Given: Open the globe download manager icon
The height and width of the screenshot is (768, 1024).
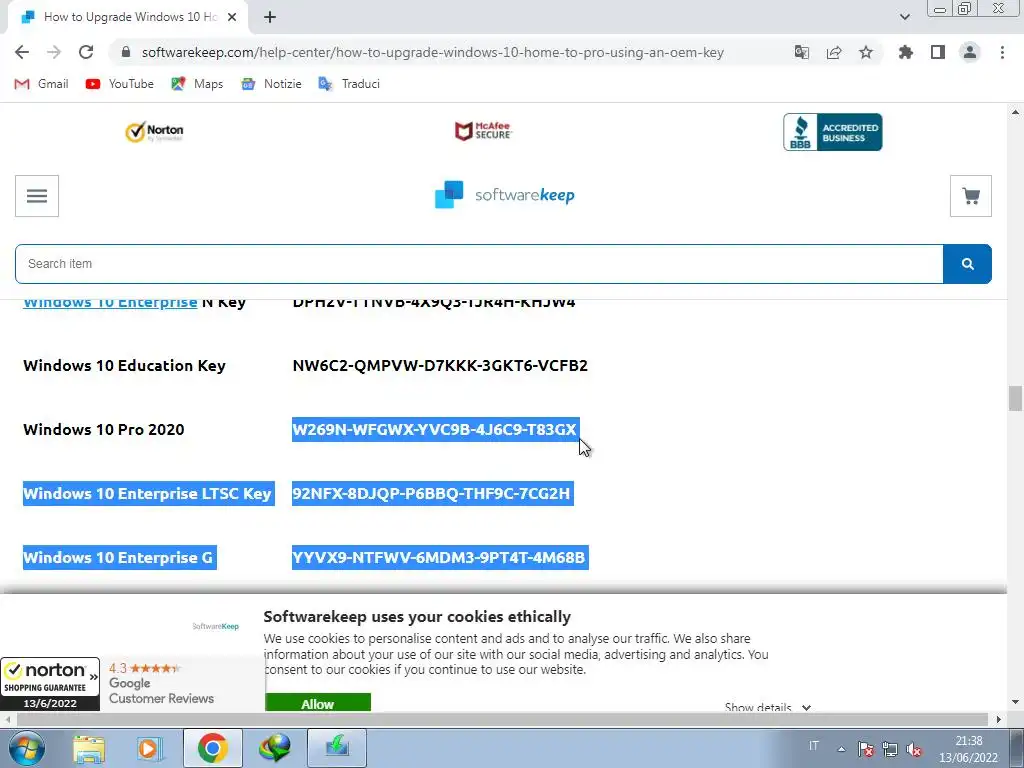Looking at the screenshot, I should pyautogui.click(x=274, y=748).
